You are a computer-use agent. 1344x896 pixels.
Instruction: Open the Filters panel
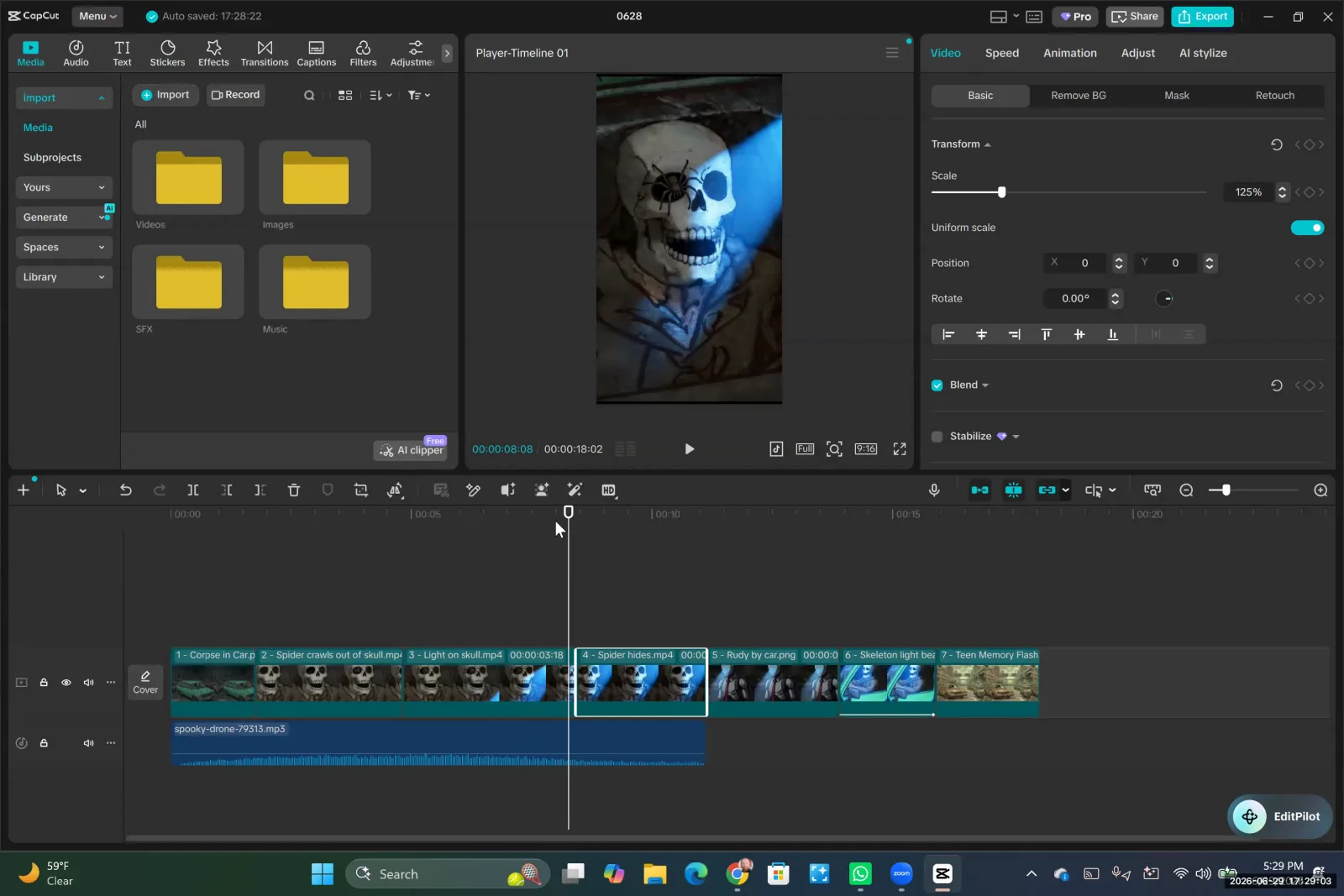coord(363,53)
